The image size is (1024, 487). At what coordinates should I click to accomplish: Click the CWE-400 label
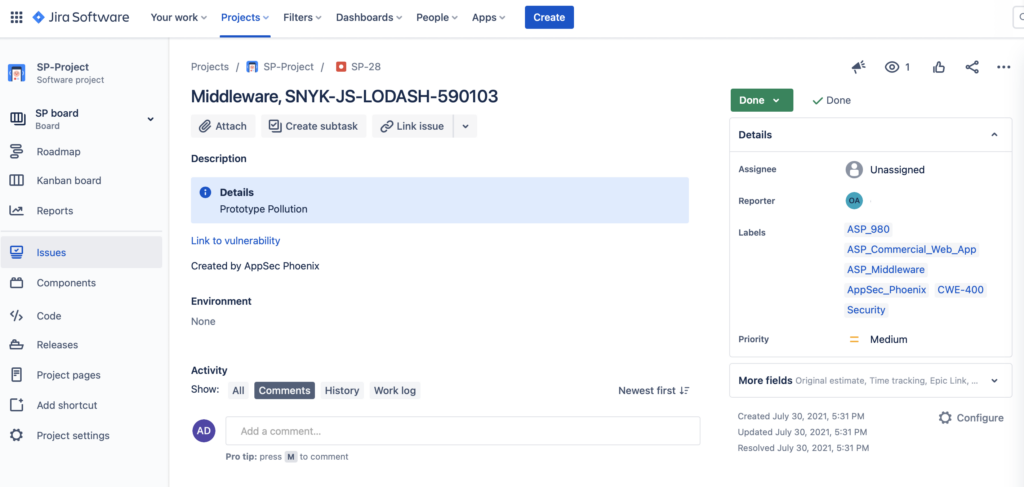pyautogui.click(x=961, y=290)
